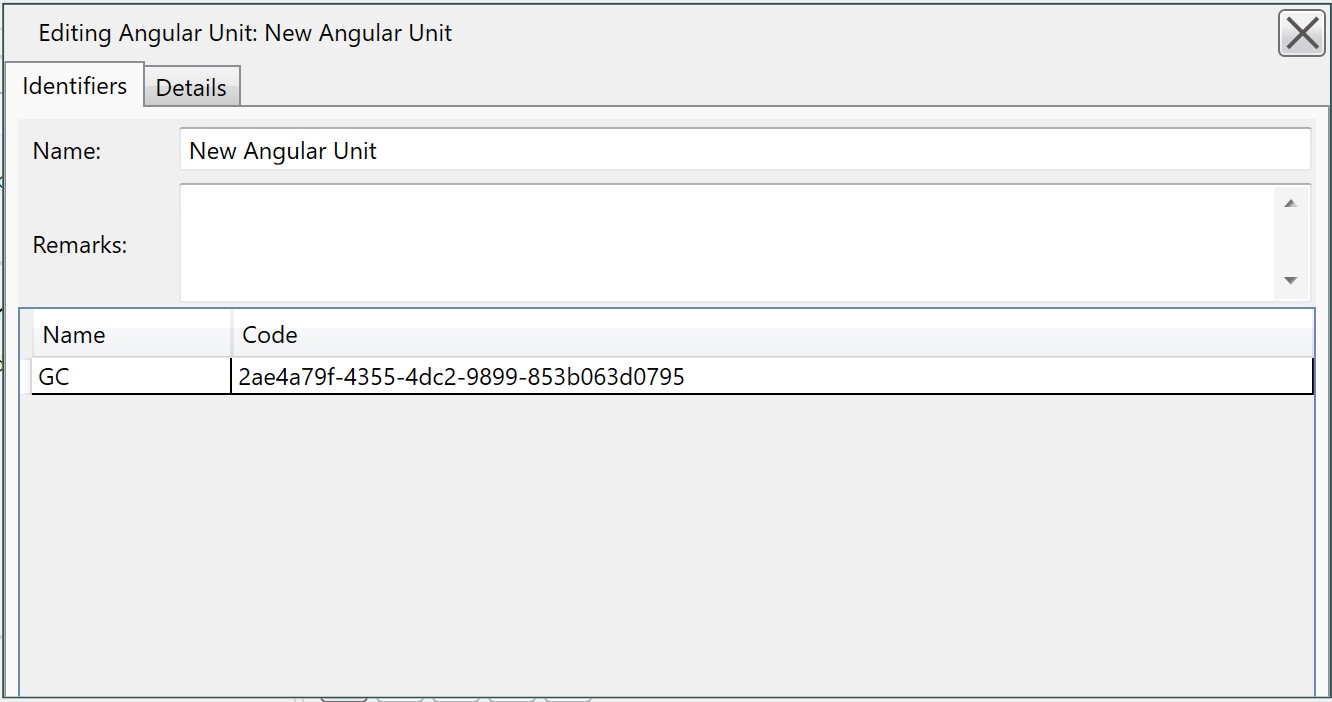Image resolution: width=1332 pixels, height=702 pixels.
Task: Click the row selector left of GC
Action: click(x=26, y=377)
